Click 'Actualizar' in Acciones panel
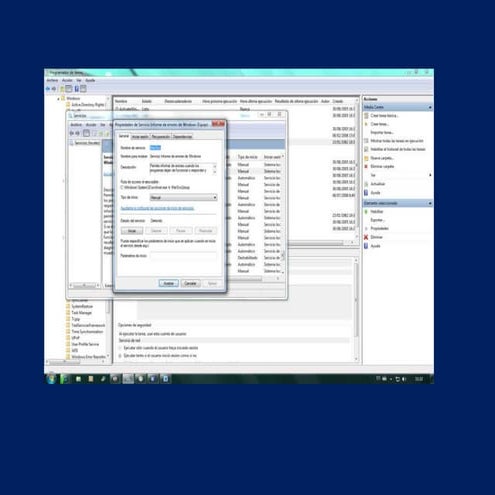This screenshot has width=495, height=495. coord(378,184)
